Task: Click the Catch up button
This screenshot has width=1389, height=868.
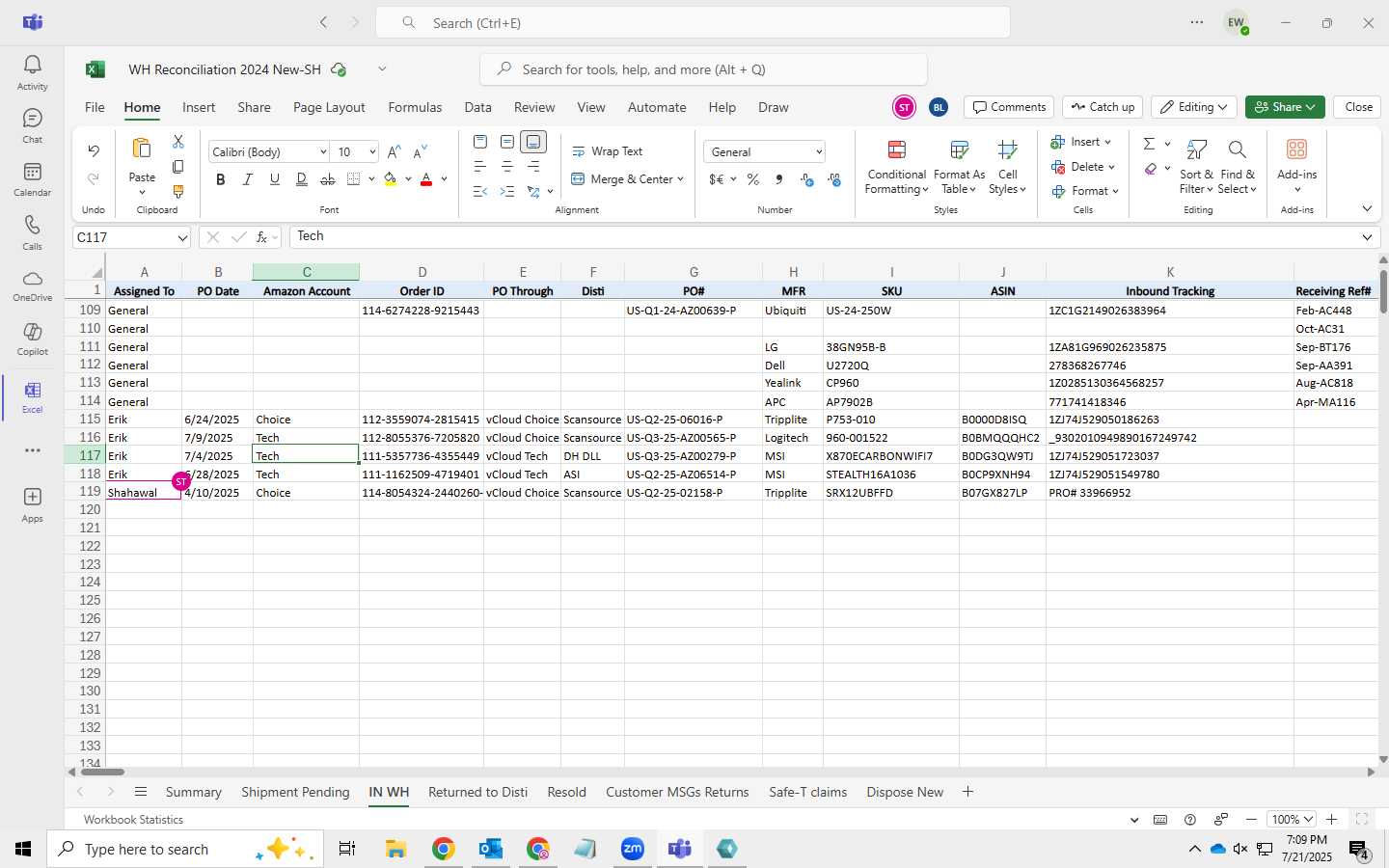Action: click(x=1103, y=107)
